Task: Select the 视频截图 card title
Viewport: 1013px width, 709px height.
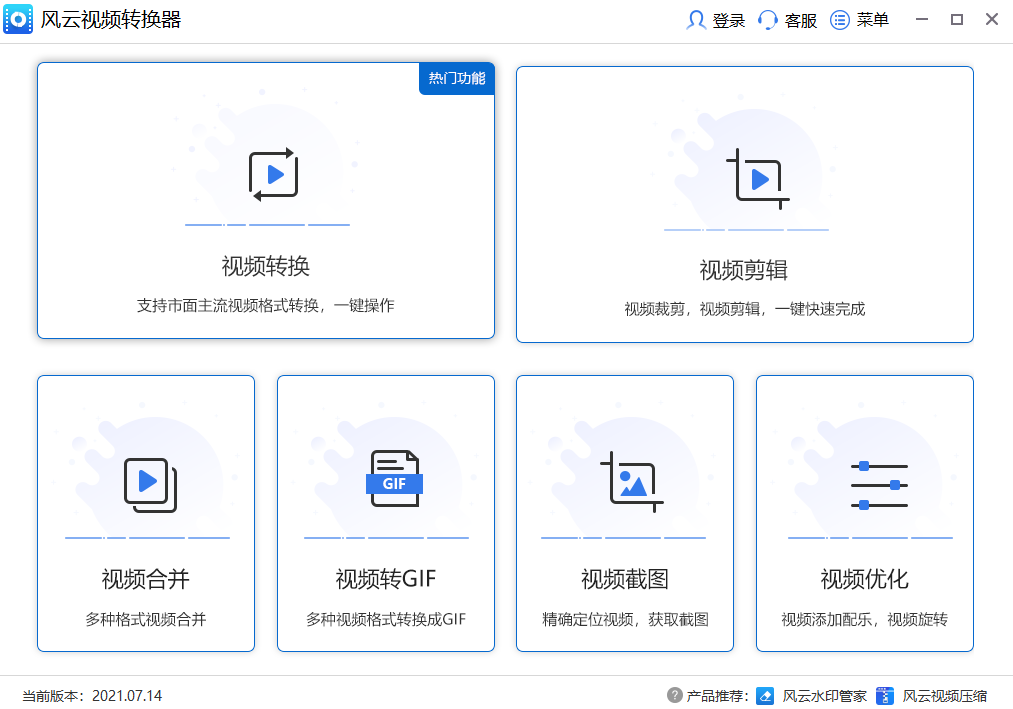Action: pyautogui.click(x=625, y=578)
